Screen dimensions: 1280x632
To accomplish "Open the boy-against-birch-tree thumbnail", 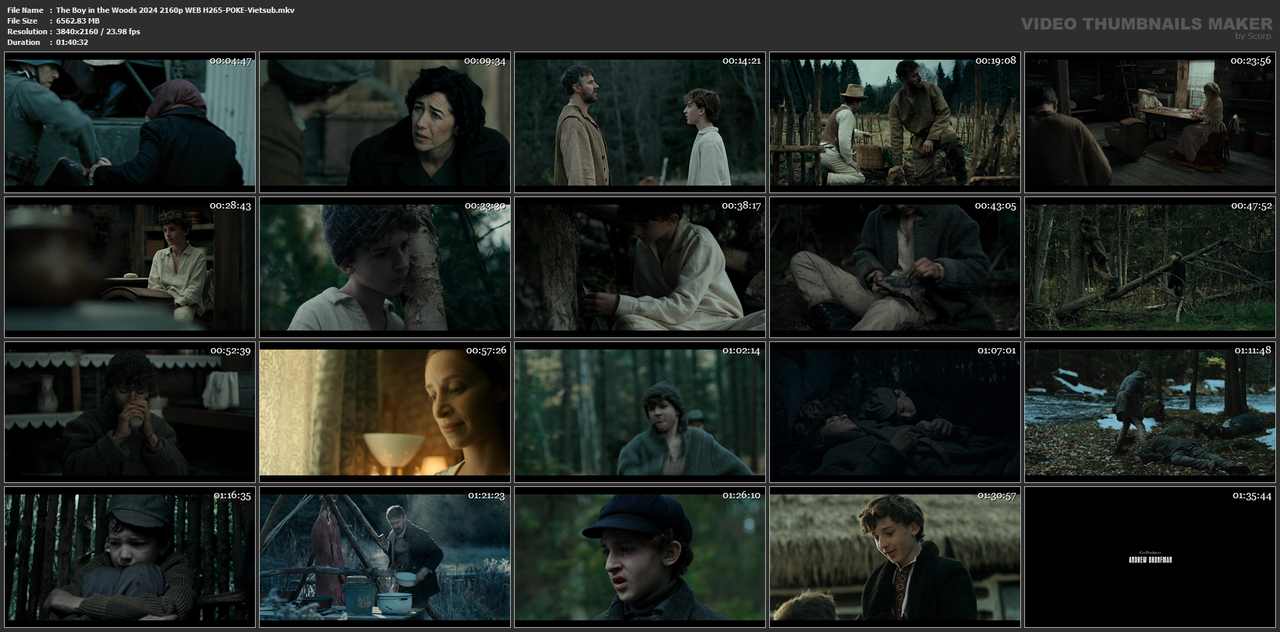I will tap(385, 267).
